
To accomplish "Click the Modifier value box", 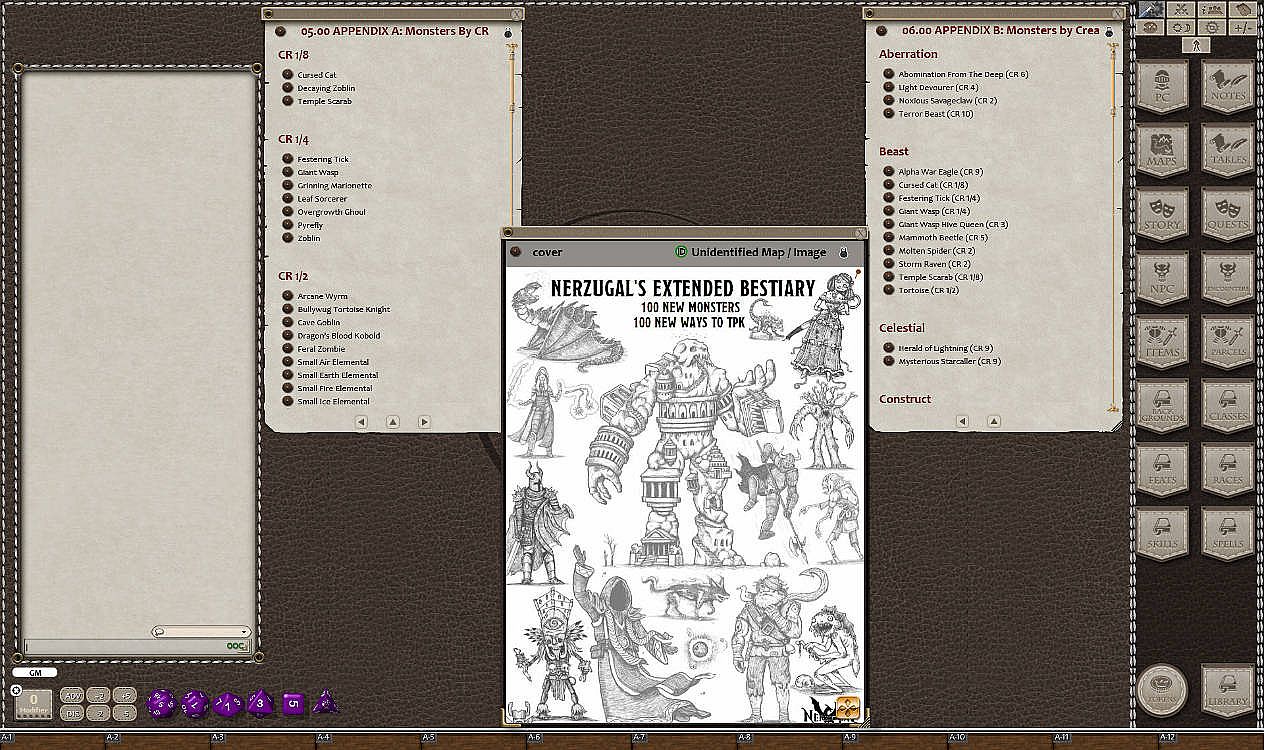I will [x=33, y=704].
